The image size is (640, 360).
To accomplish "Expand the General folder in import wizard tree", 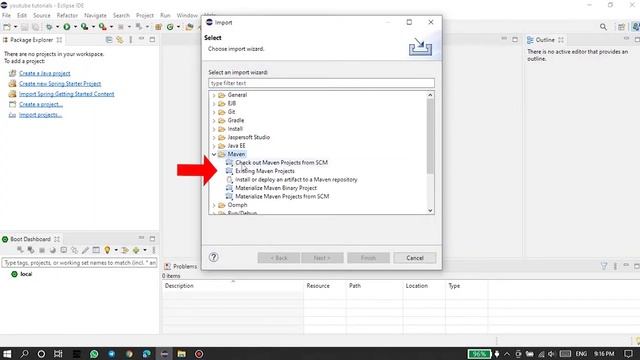I will pos(214,95).
